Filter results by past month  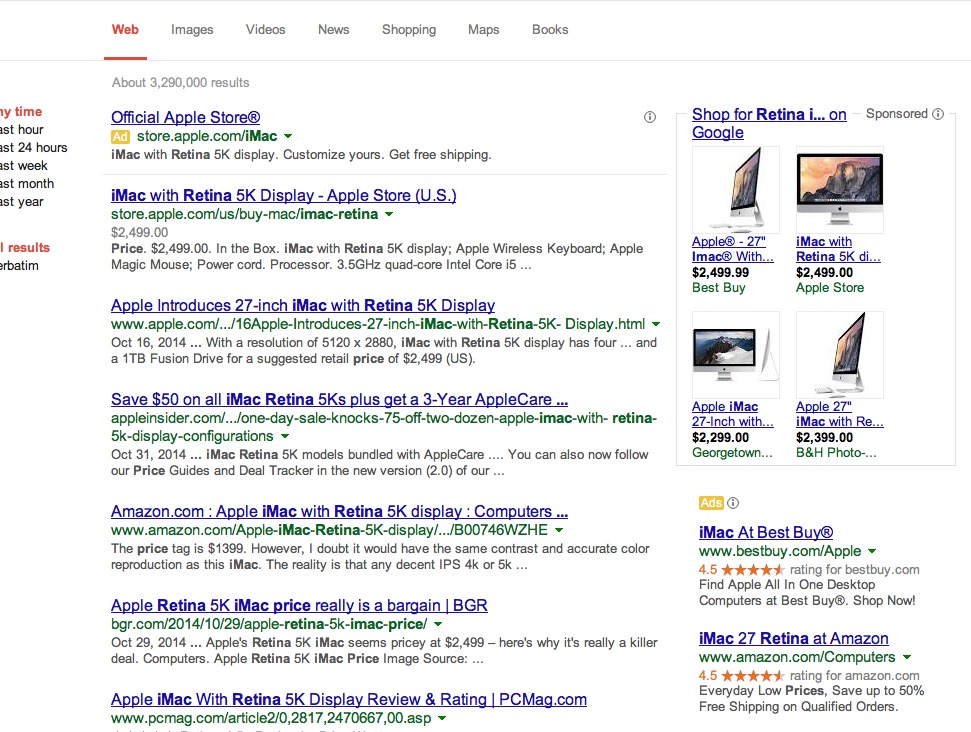pos(27,183)
